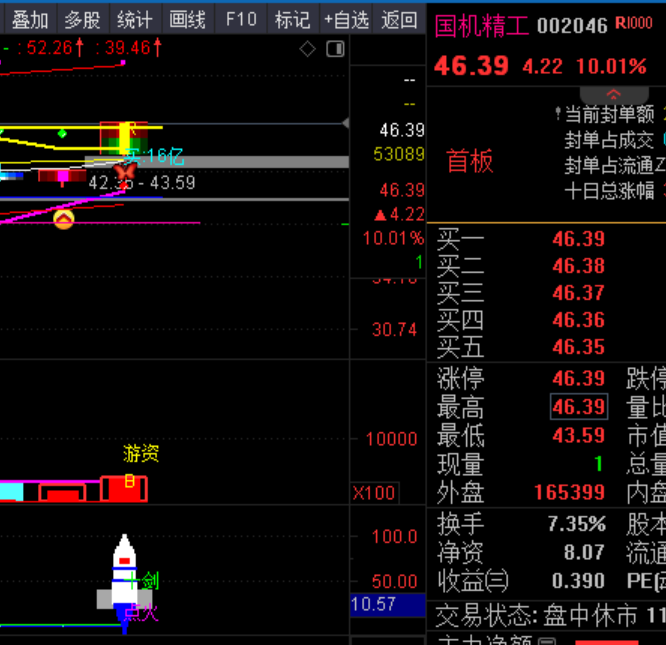Add stock via +自选 button
Image resolution: width=666 pixels, height=645 pixels.
point(346,20)
